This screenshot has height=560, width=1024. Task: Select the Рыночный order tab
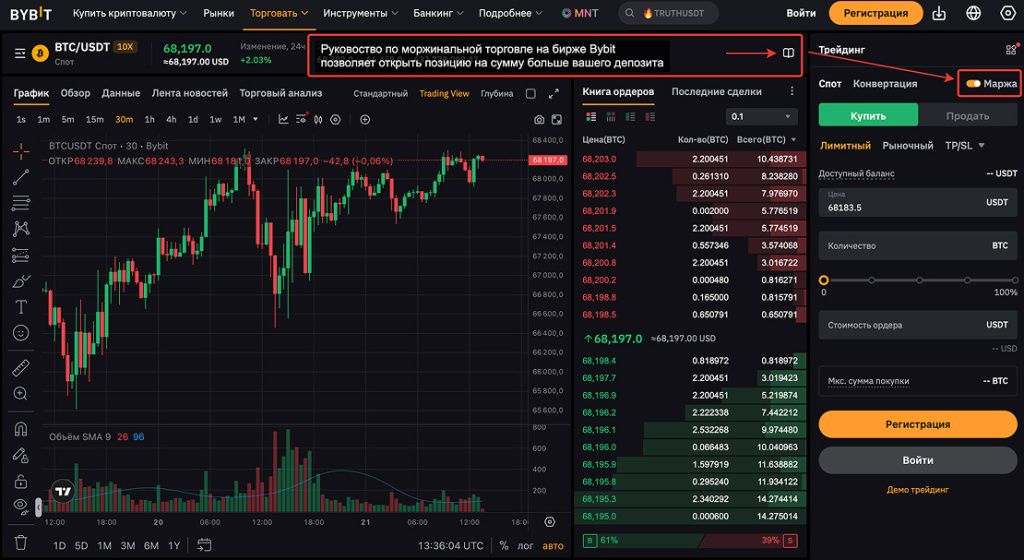(x=908, y=146)
